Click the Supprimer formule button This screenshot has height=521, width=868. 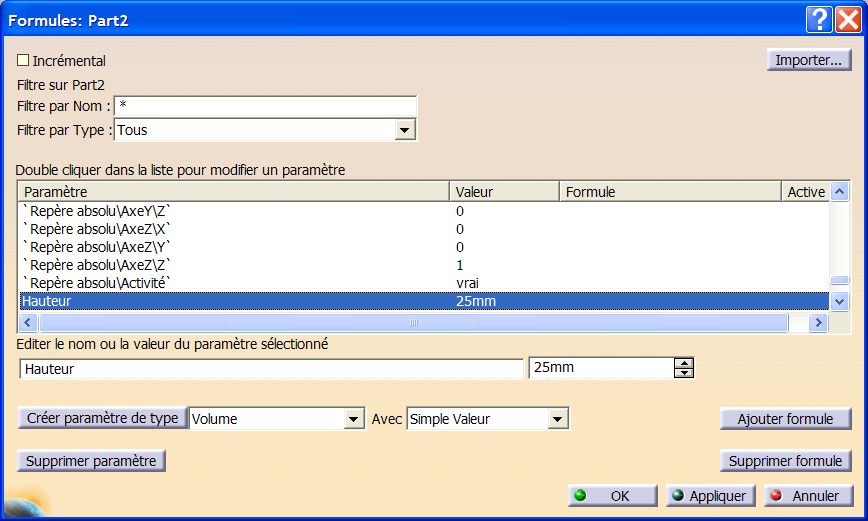pos(785,461)
